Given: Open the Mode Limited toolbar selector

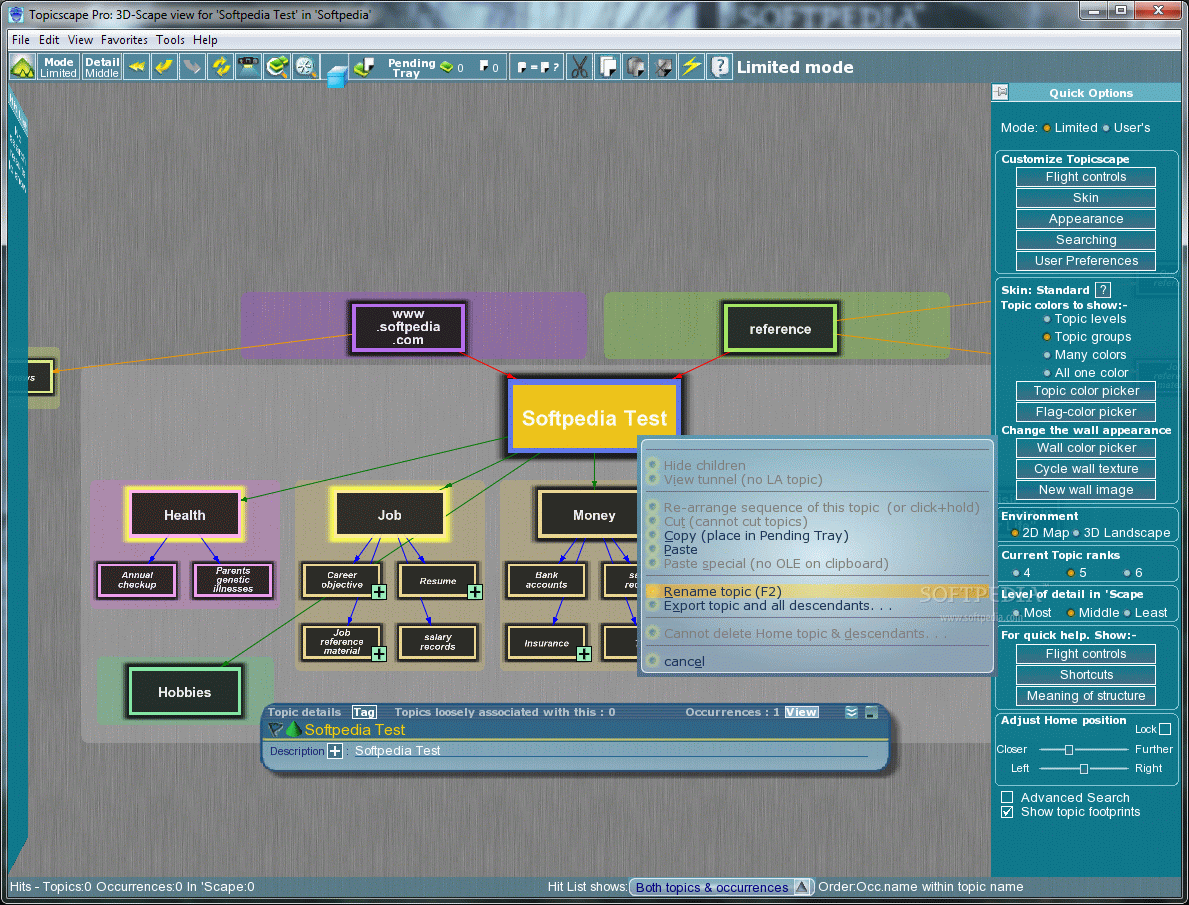Looking at the screenshot, I should (58, 68).
